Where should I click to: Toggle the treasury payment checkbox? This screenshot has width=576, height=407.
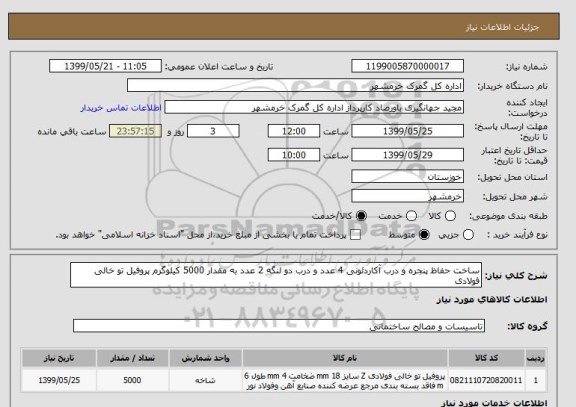tap(355, 235)
